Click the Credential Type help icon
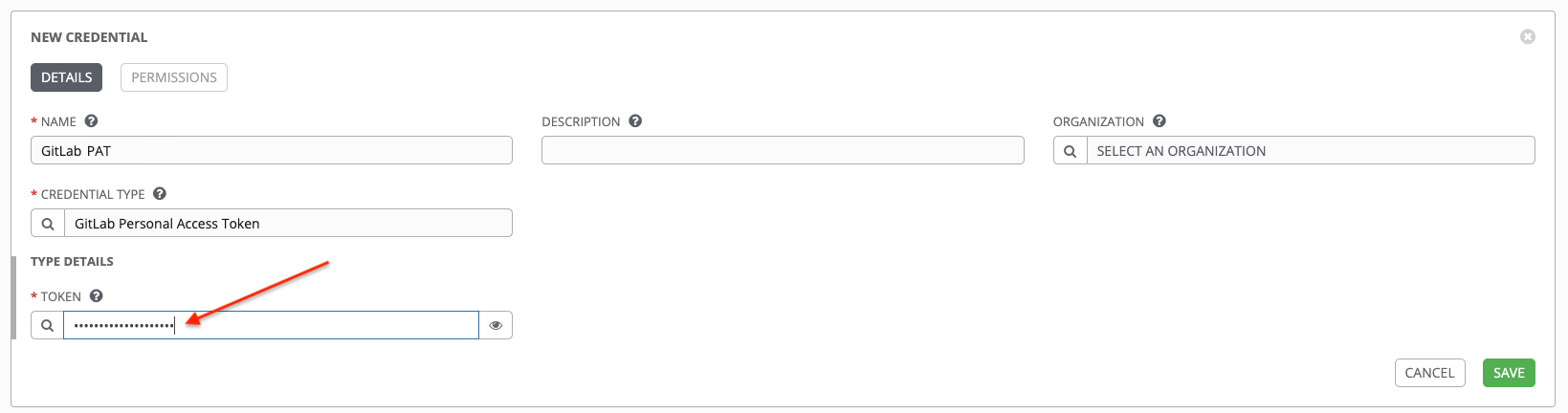The height and width of the screenshot is (413, 1568). click(160, 194)
